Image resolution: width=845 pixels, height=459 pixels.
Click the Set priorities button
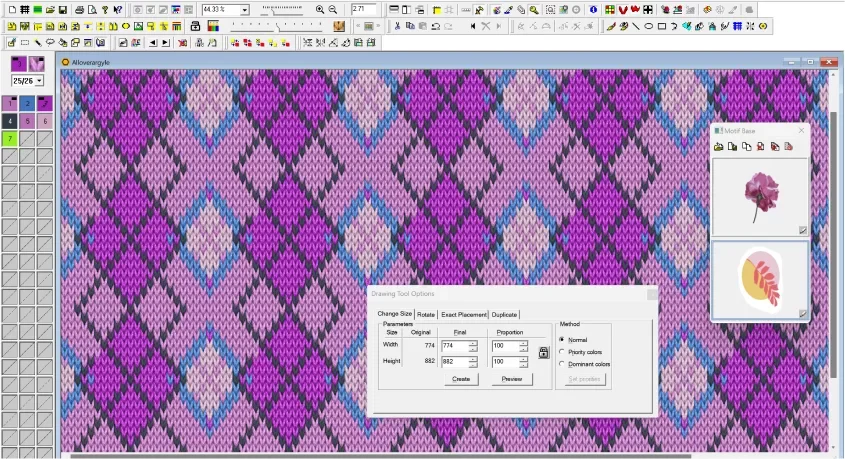pyautogui.click(x=584, y=379)
